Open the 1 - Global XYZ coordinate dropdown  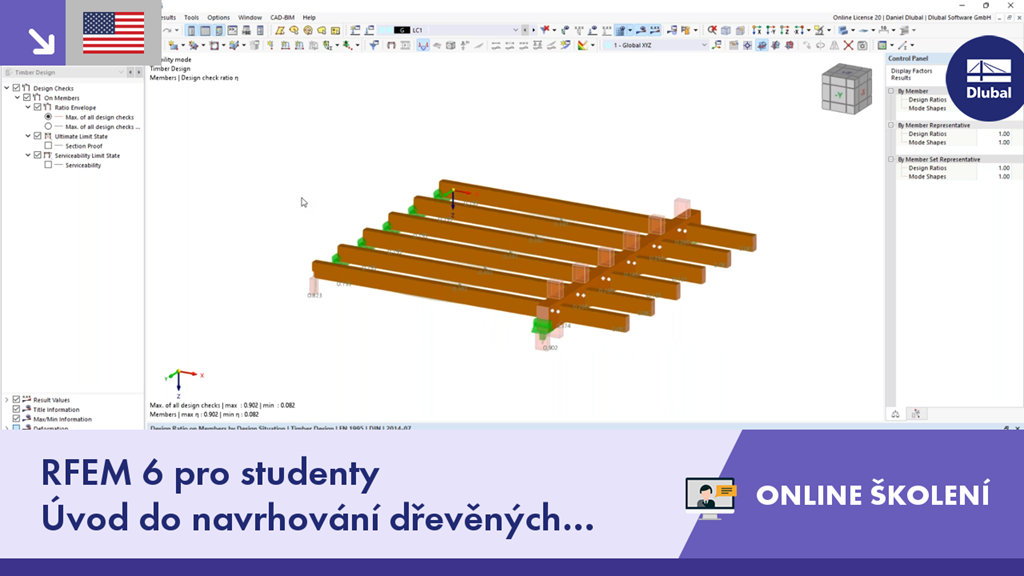[x=703, y=45]
